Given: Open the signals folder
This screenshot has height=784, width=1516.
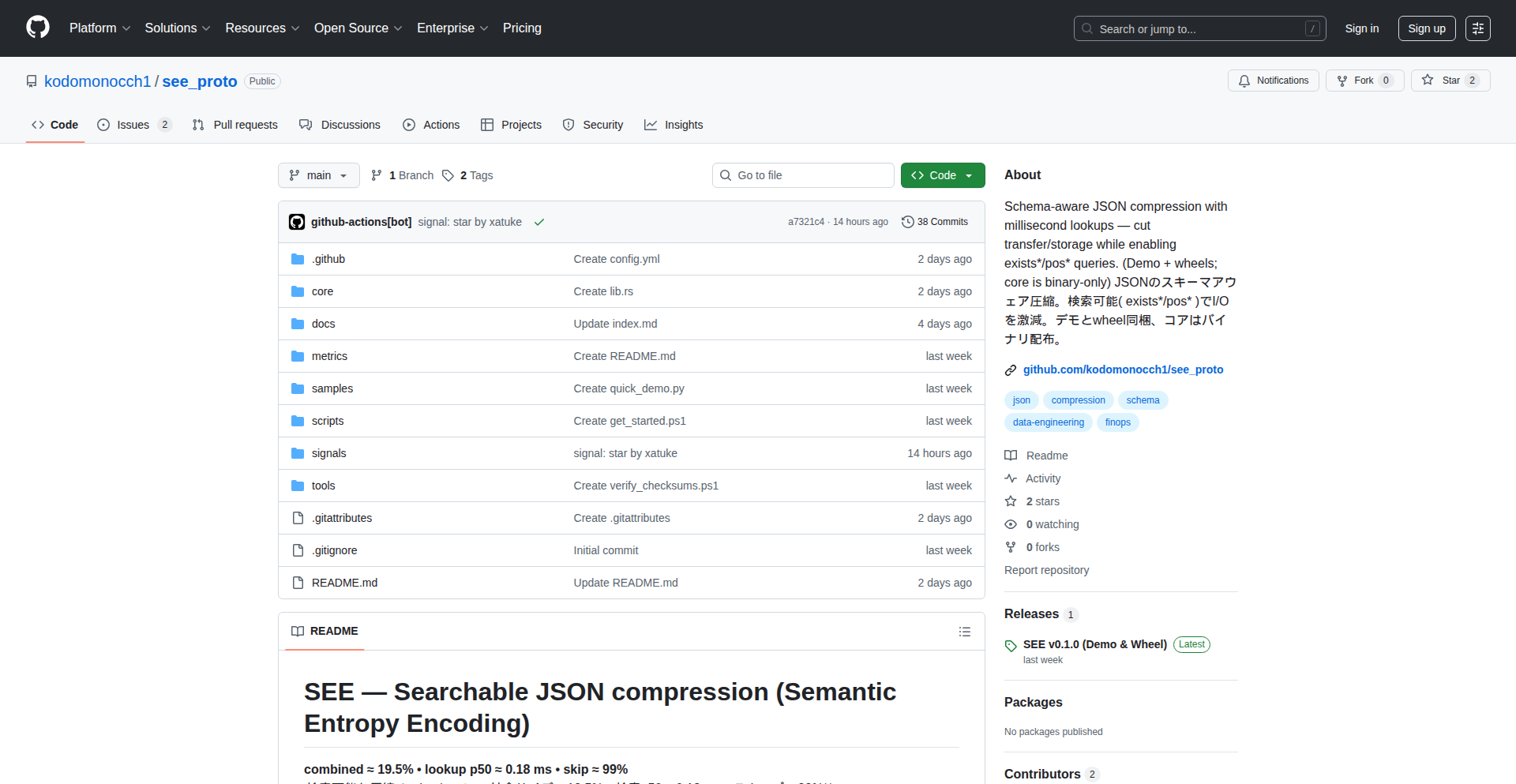Looking at the screenshot, I should tap(328, 453).
